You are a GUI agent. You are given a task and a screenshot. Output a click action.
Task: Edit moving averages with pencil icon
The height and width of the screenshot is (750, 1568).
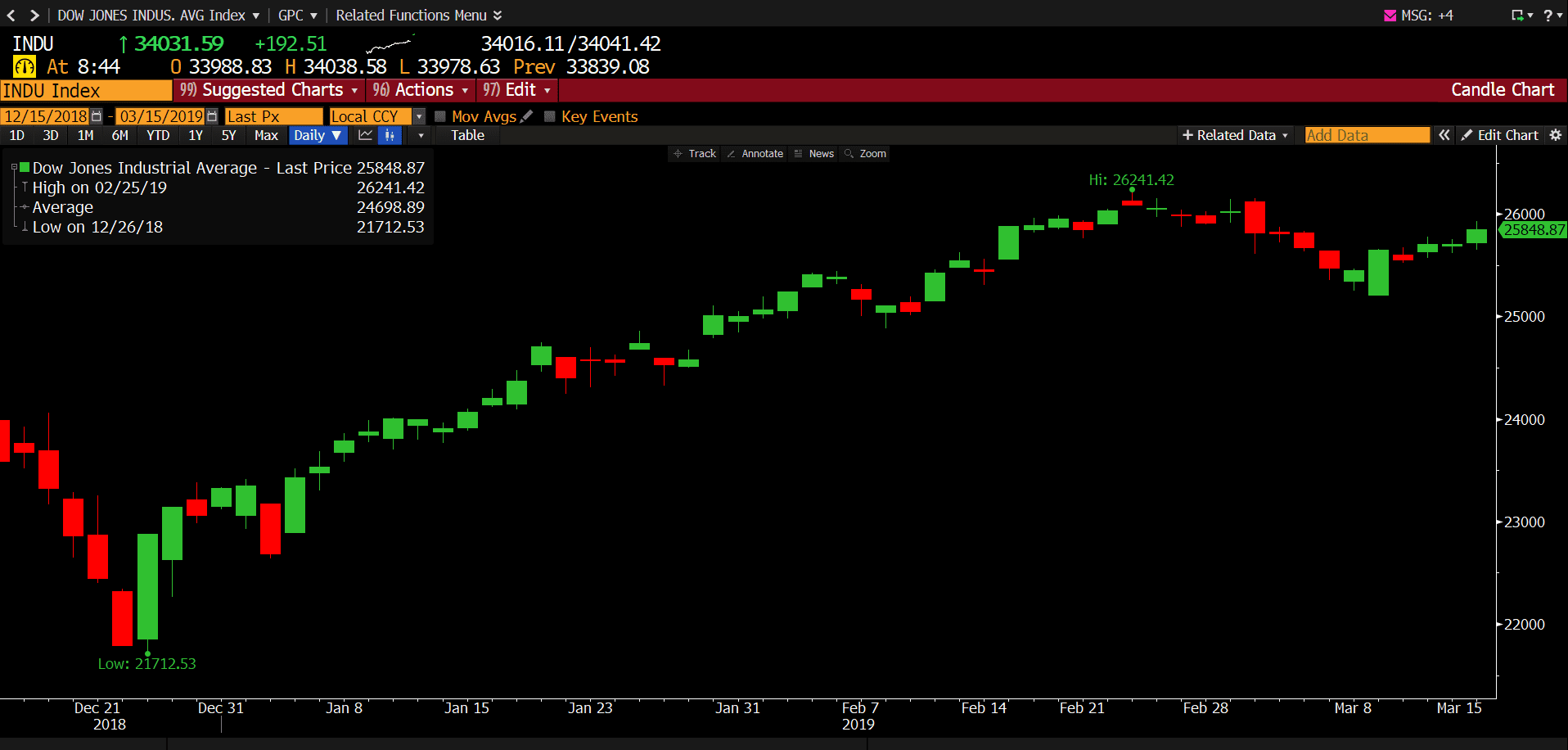point(526,116)
